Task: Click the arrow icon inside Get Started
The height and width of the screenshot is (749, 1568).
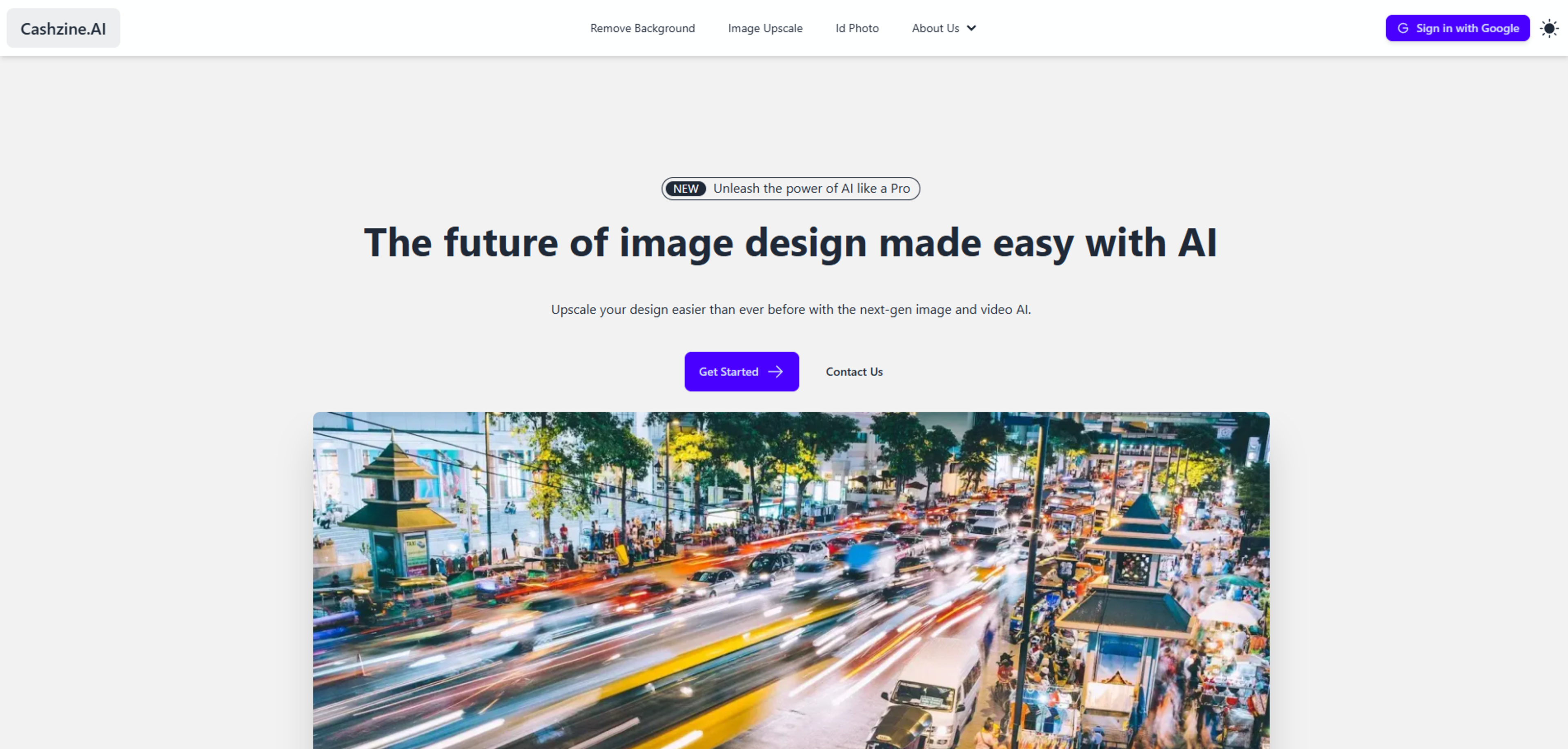Action: [x=775, y=372]
